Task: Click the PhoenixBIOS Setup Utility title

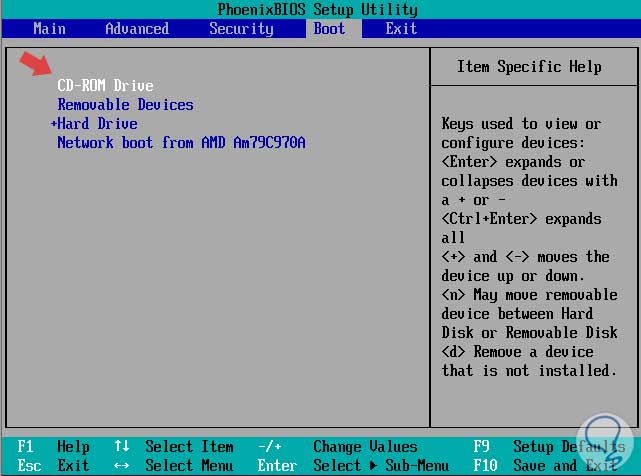Action: coord(318,9)
